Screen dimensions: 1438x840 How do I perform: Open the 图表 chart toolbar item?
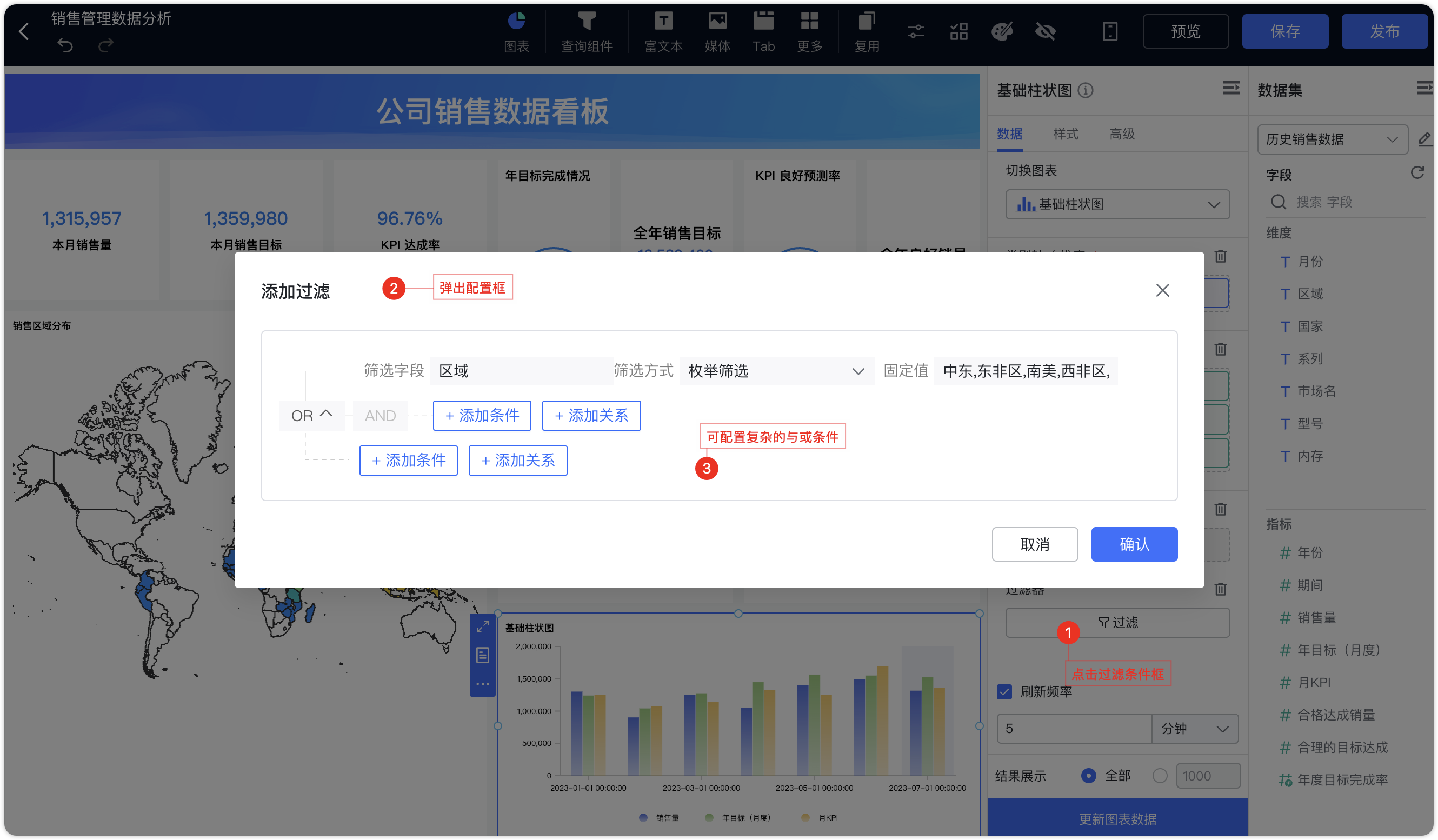tap(516, 32)
